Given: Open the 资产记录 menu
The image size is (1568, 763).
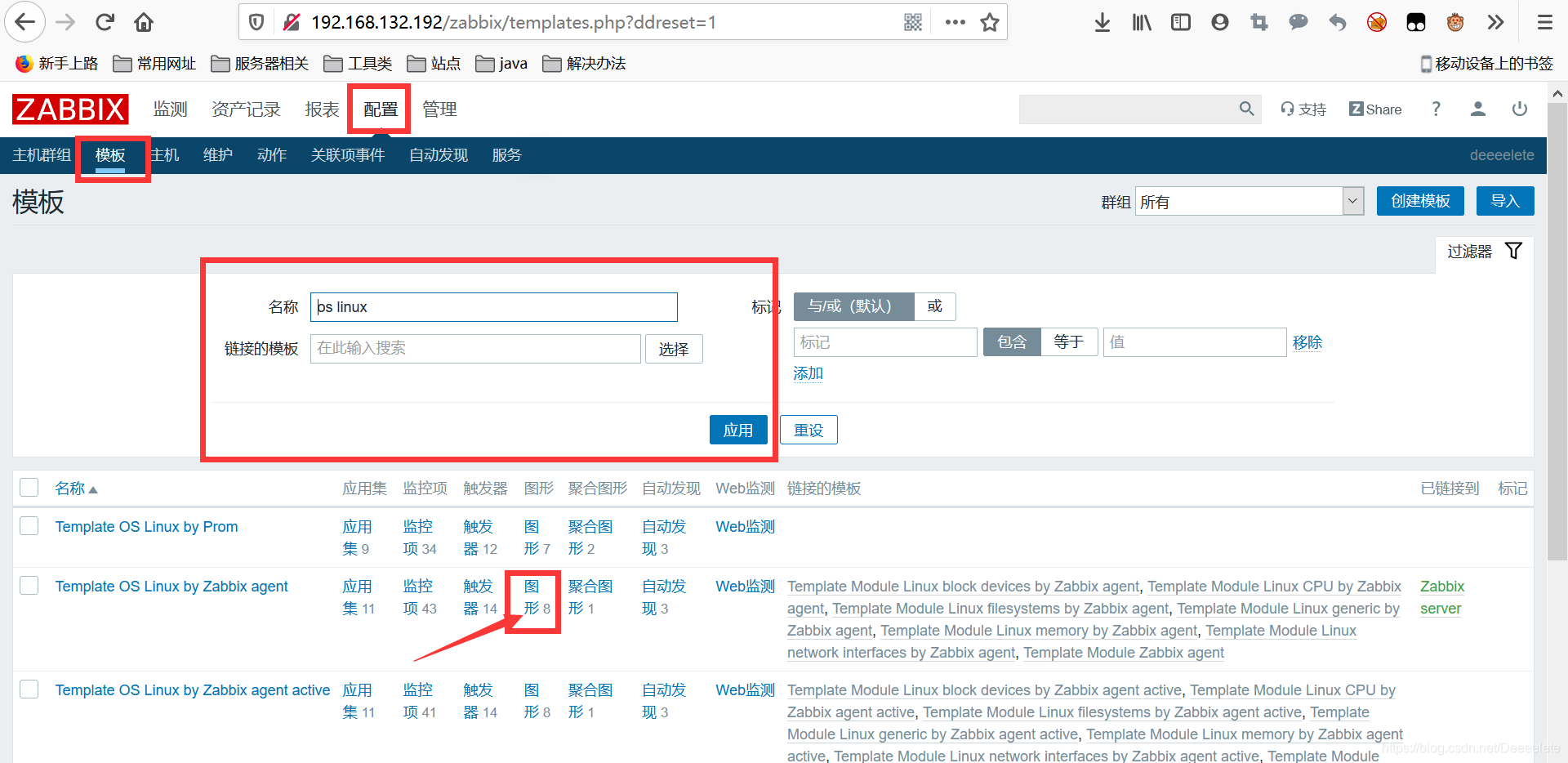Looking at the screenshot, I should point(246,109).
